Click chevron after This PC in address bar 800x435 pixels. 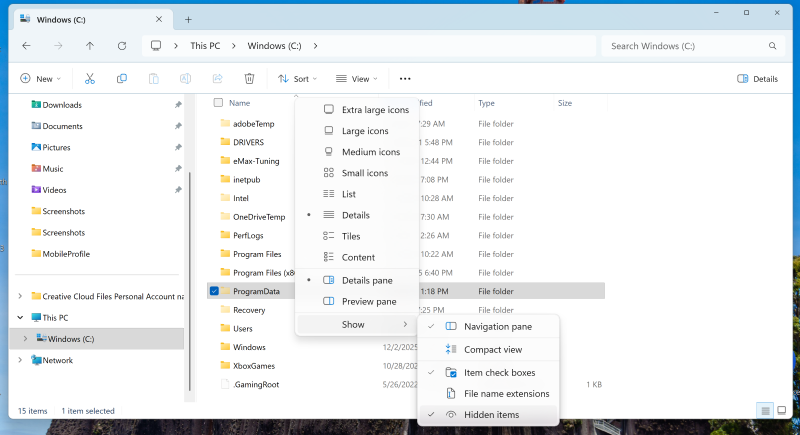[234, 46]
